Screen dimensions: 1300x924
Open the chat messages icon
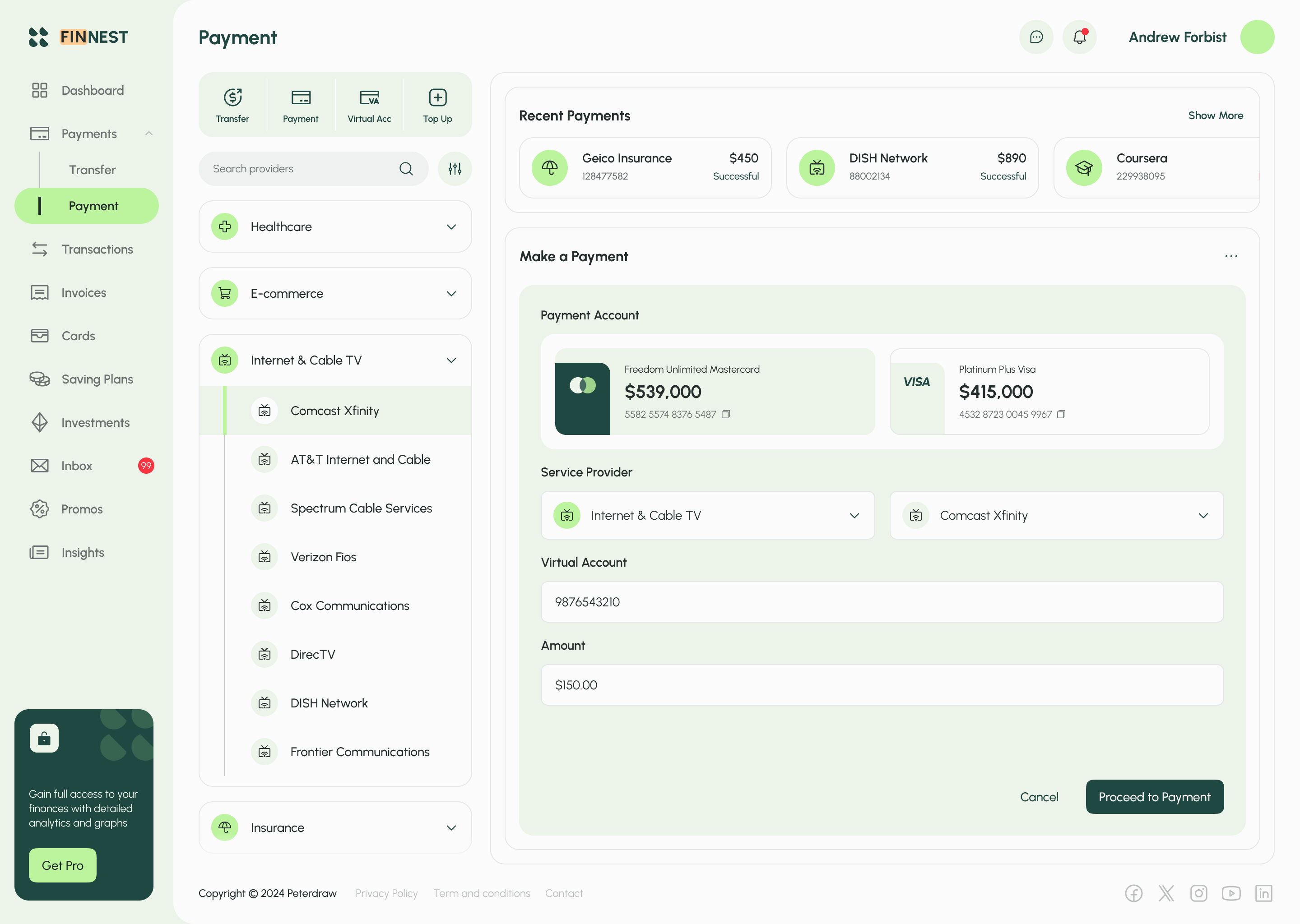click(1036, 37)
